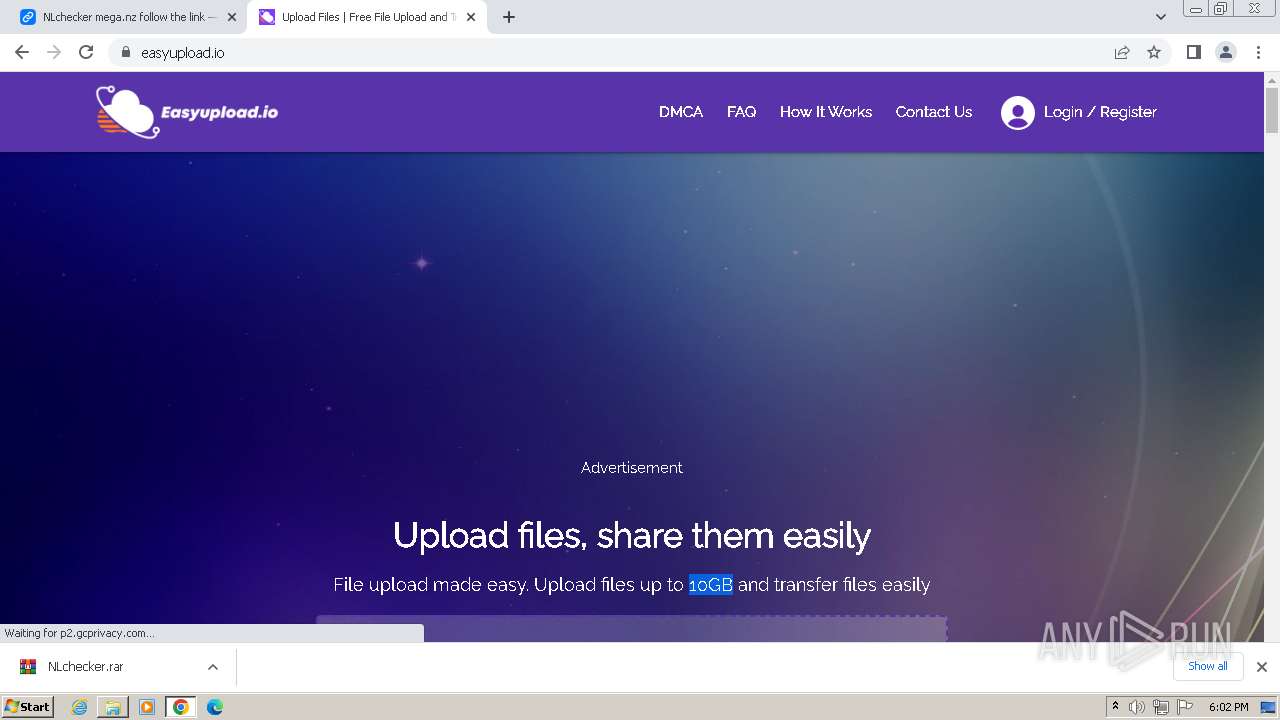Close the downloads bar
Screen dimensions: 1280x720
coord(1262,667)
